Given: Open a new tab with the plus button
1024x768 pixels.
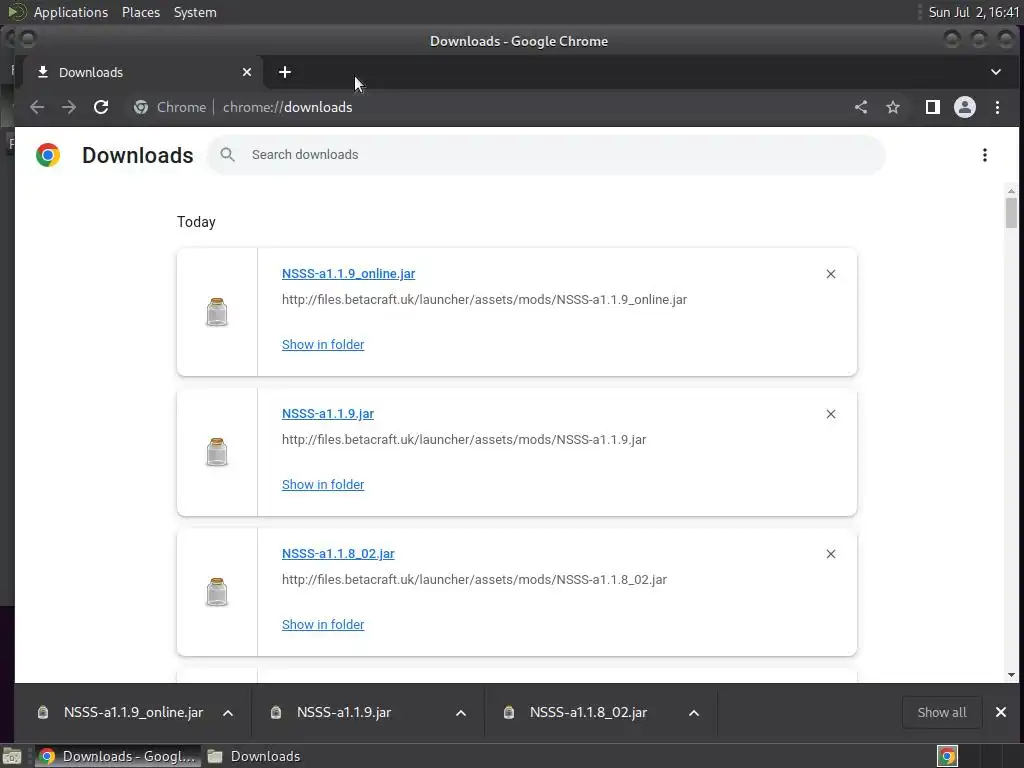Looking at the screenshot, I should click(285, 72).
